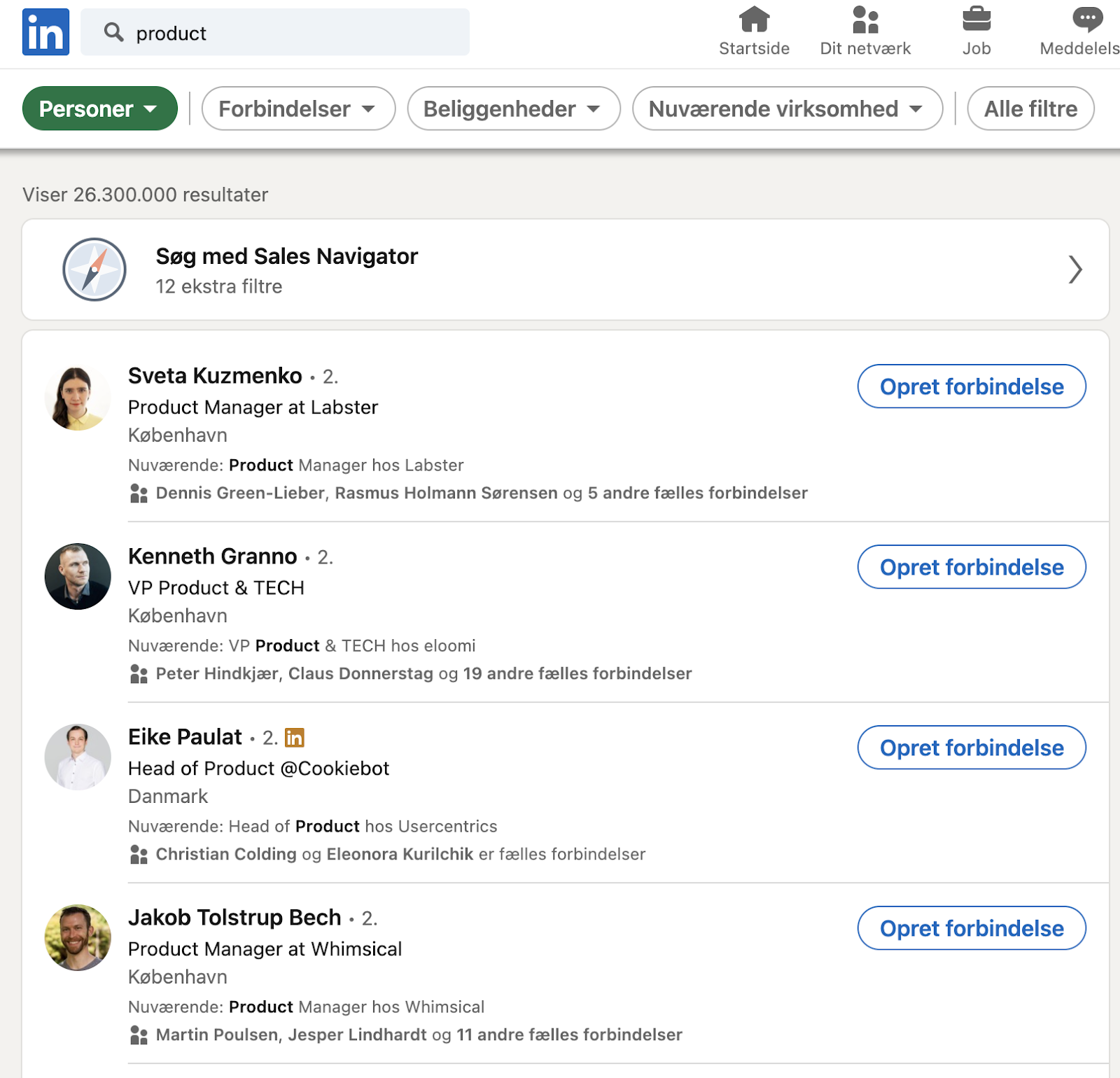Click 'Viser 26.300.000 resultater' text
Image resolution: width=1120 pixels, height=1078 pixels.
(x=146, y=195)
